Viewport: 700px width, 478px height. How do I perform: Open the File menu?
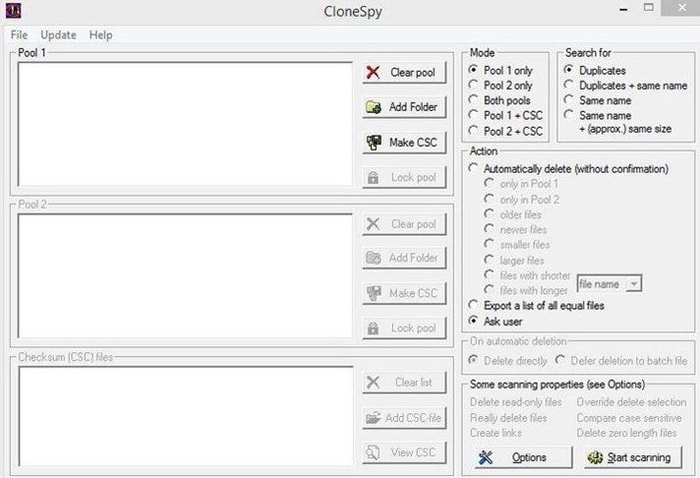[19, 35]
